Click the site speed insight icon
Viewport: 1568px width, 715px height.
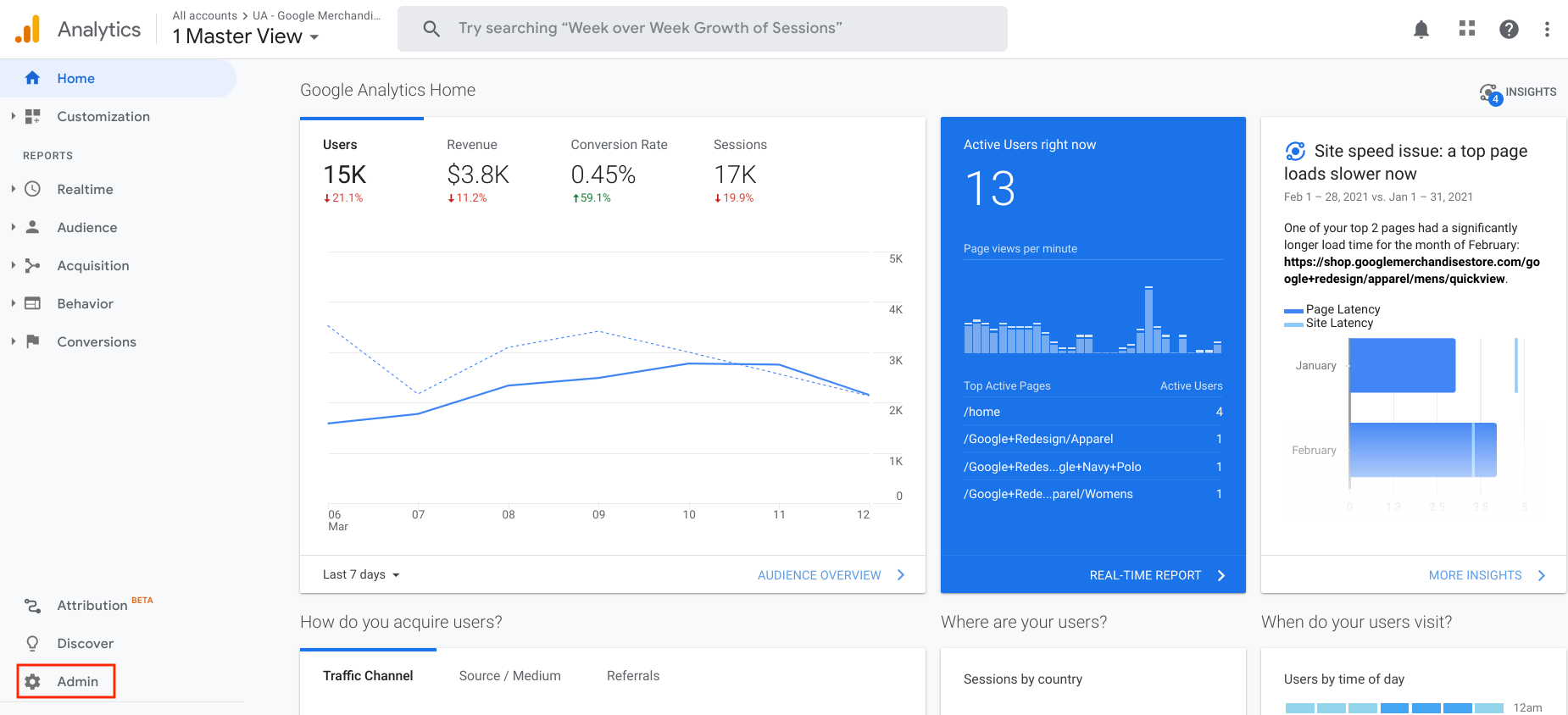1295,151
